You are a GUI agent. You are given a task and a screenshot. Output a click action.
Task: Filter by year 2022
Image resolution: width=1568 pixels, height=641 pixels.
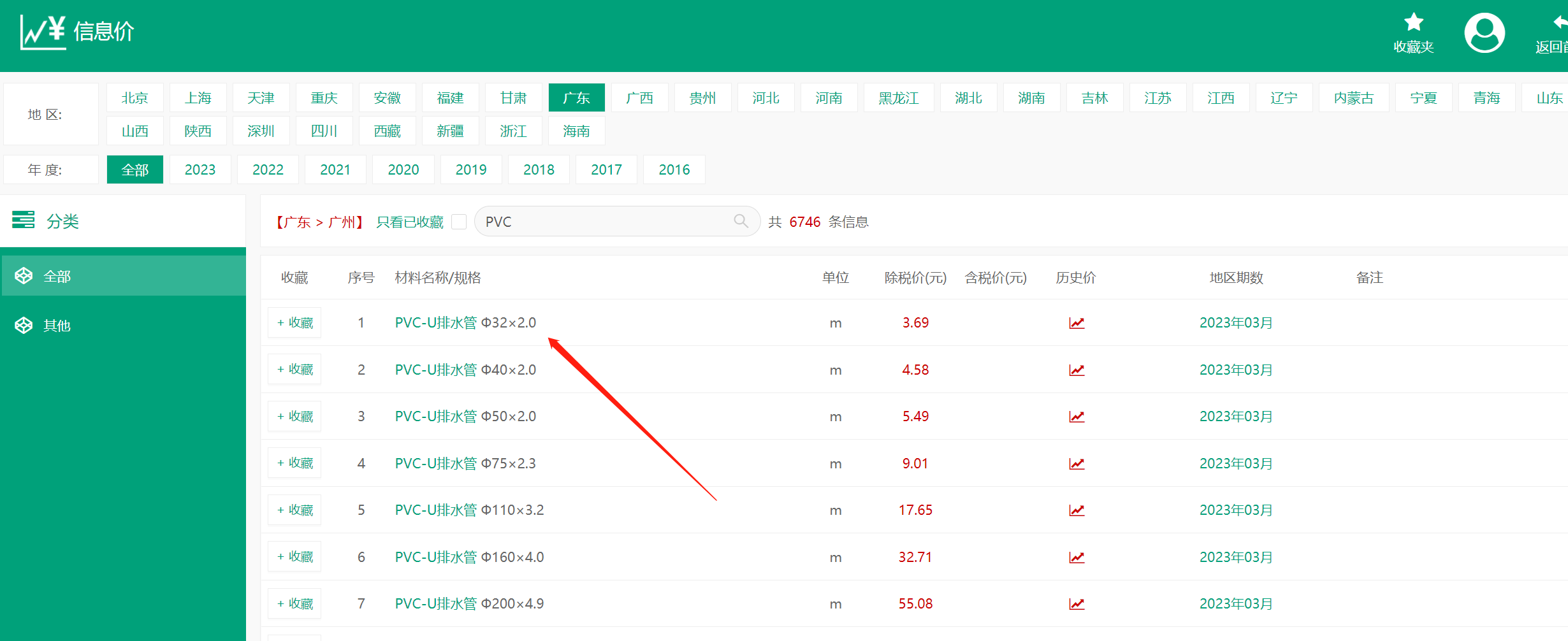click(x=268, y=169)
